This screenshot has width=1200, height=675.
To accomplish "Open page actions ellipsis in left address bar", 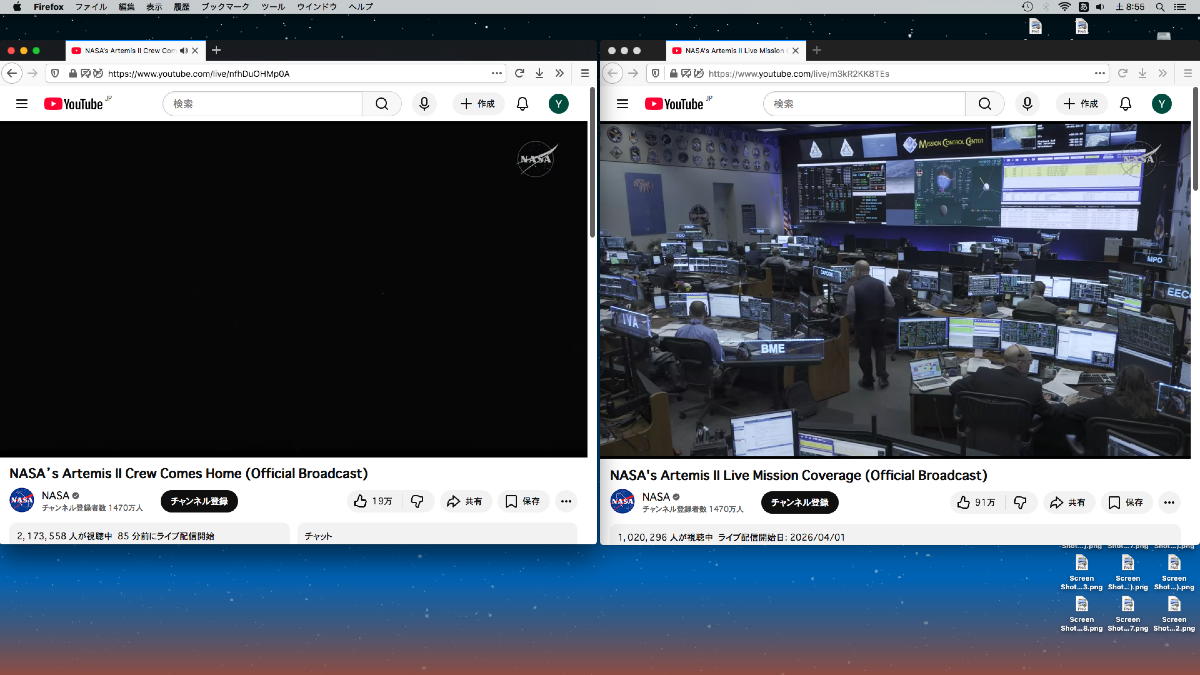I will [x=497, y=73].
